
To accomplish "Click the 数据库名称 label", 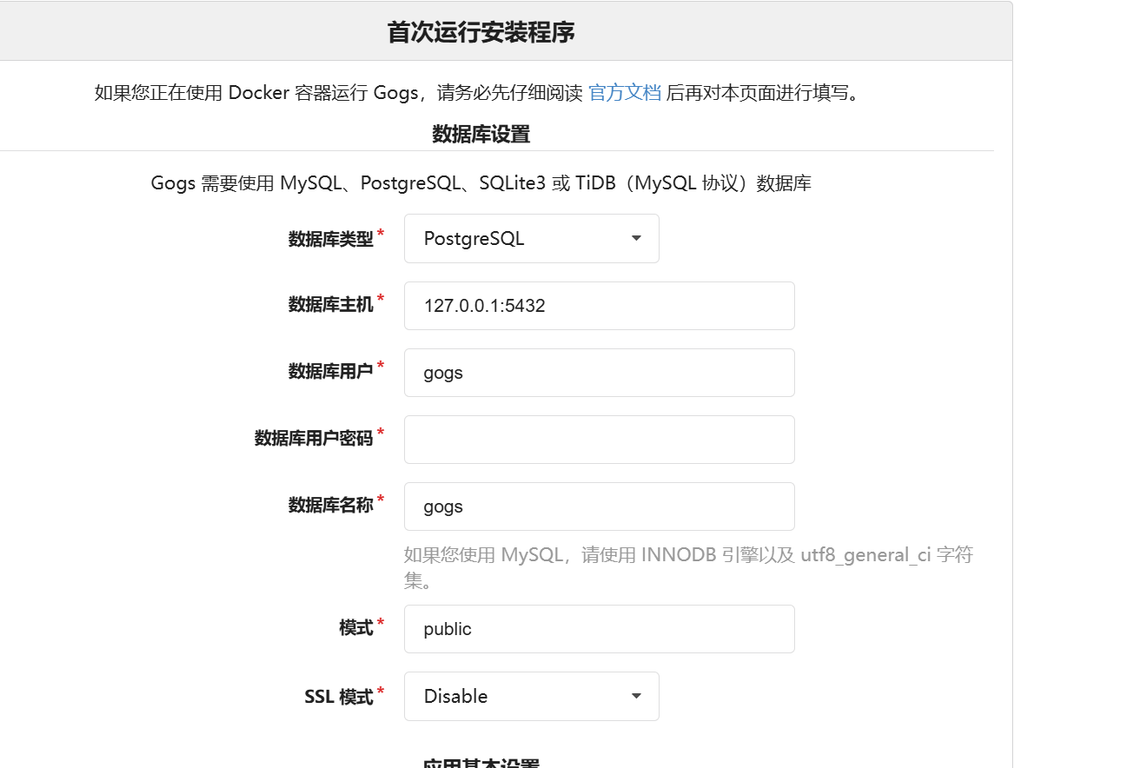I will [x=330, y=505].
